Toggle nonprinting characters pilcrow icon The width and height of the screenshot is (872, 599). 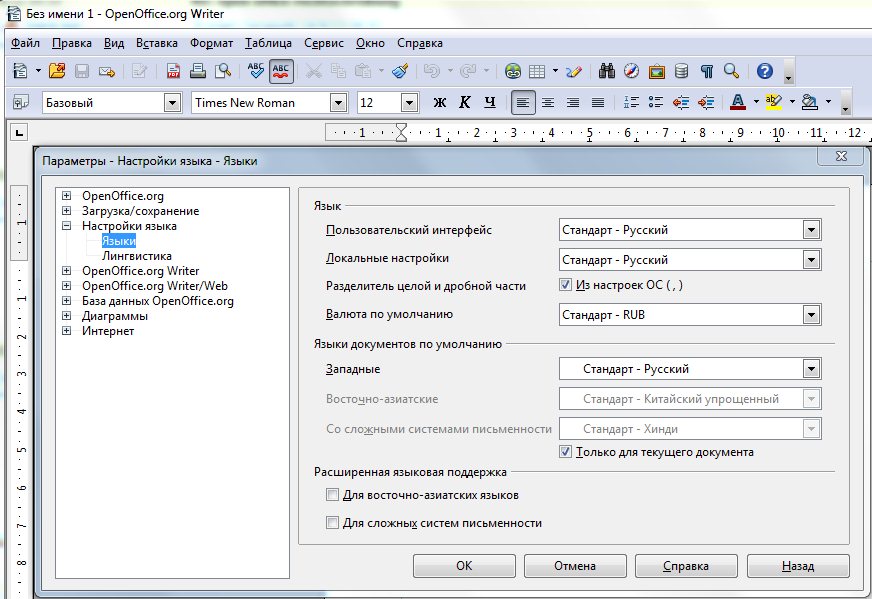[707, 71]
